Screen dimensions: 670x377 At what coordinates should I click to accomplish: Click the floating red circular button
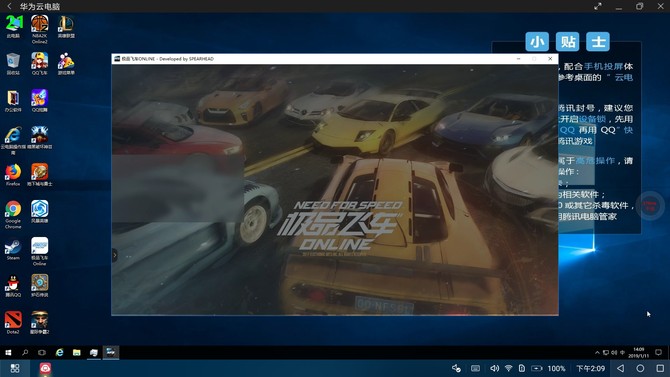coord(650,206)
